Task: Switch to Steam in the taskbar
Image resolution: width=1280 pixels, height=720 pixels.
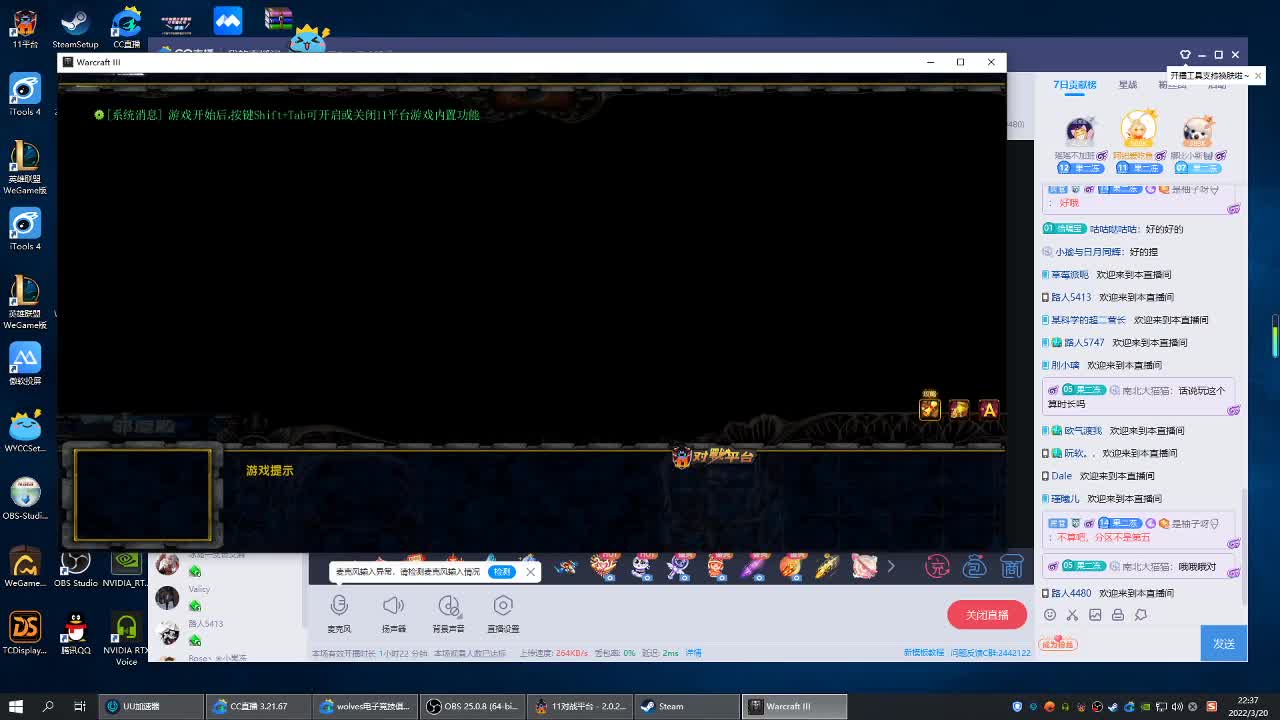Action: [x=686, y=706]
